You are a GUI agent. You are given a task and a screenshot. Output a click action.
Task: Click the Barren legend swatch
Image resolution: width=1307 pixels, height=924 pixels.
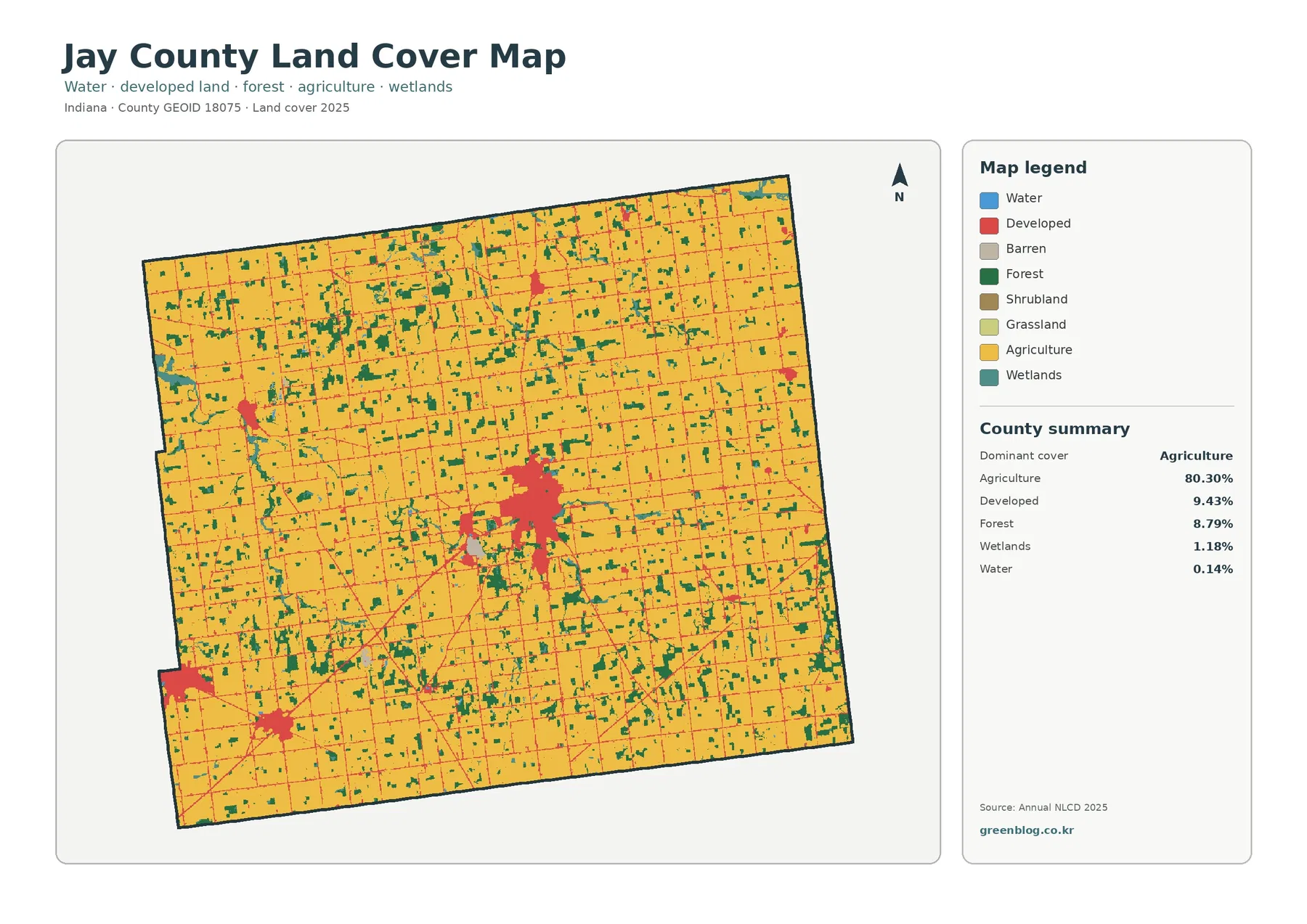click(x=989, y=250)
